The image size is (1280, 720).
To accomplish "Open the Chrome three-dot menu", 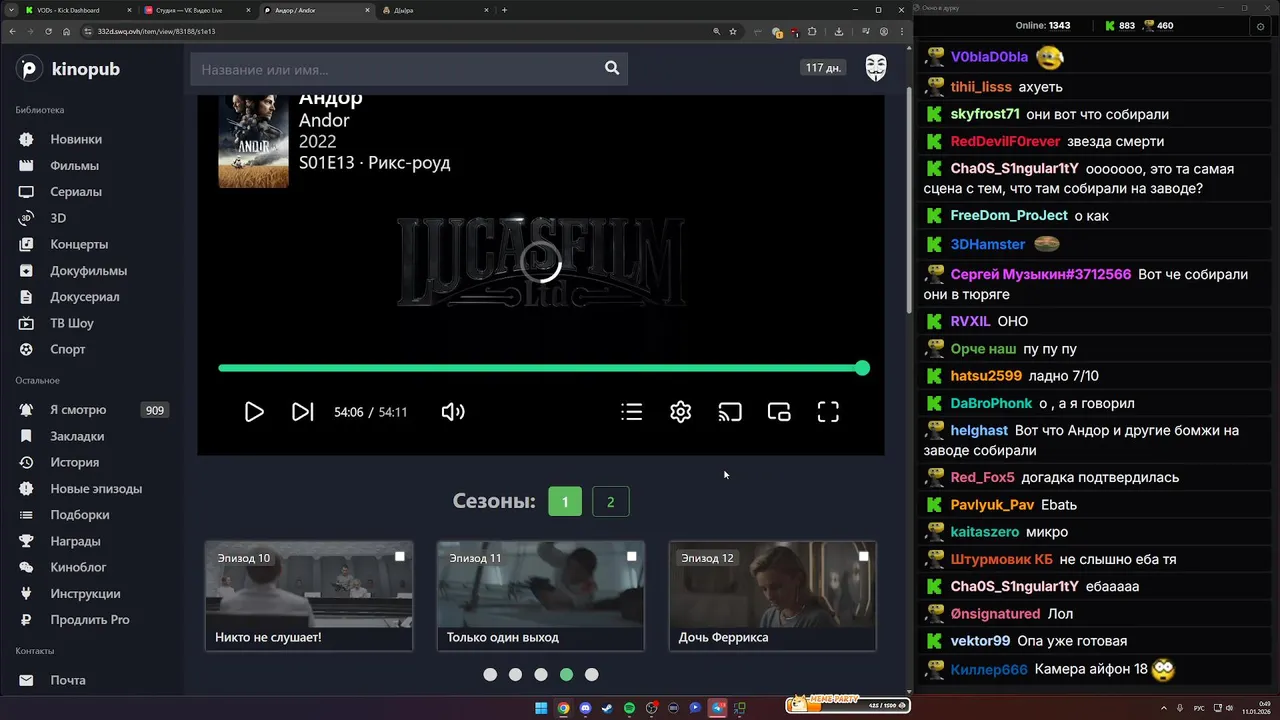I will 900,31.
